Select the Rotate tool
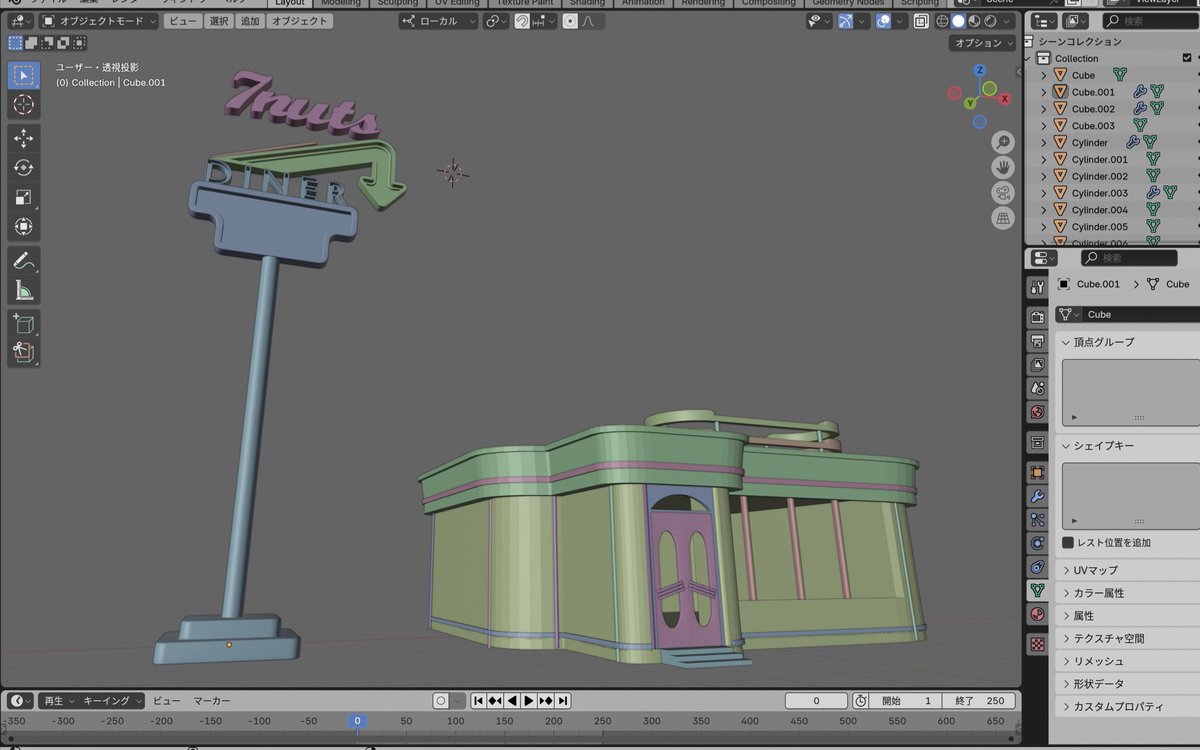The height and width of the screenshot is (750, 1200). coord(24,168)
